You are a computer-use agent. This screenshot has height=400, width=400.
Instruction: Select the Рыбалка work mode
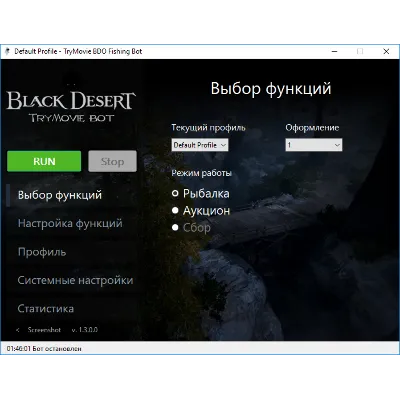(201, 193)
